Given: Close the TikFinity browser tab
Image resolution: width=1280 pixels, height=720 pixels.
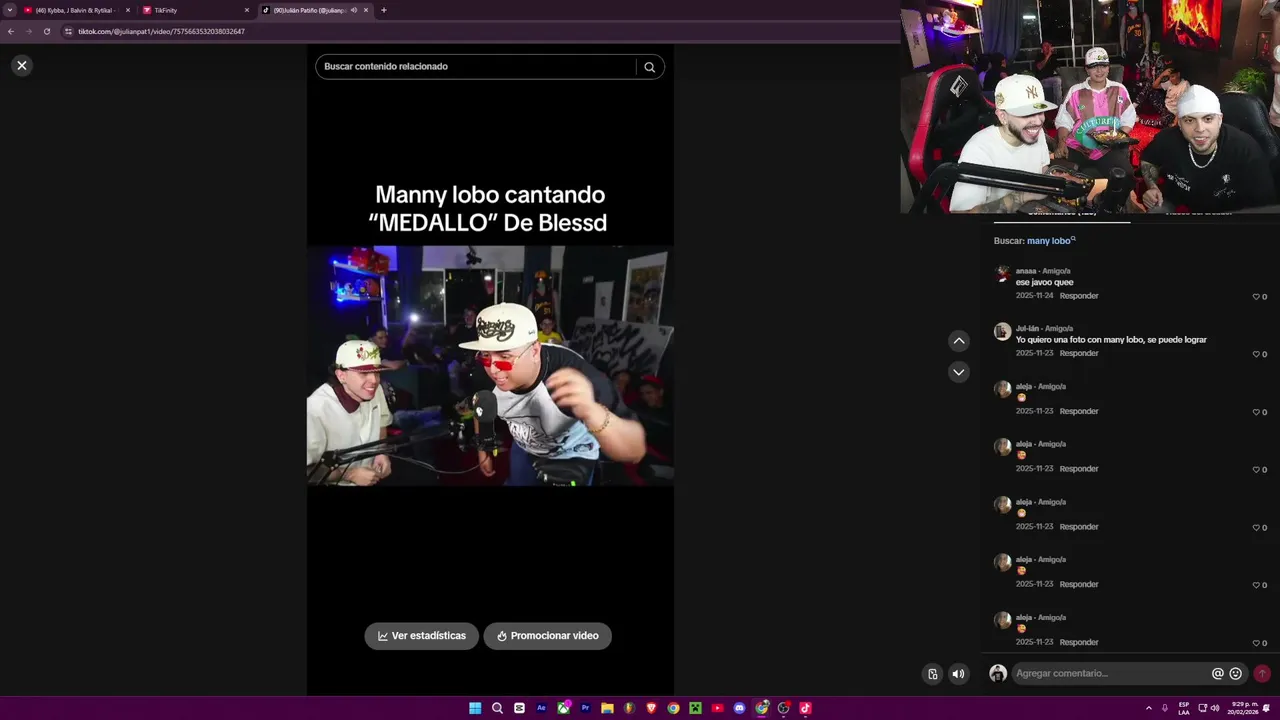Looking at the screenshot, I should click(x=247, y=10).
